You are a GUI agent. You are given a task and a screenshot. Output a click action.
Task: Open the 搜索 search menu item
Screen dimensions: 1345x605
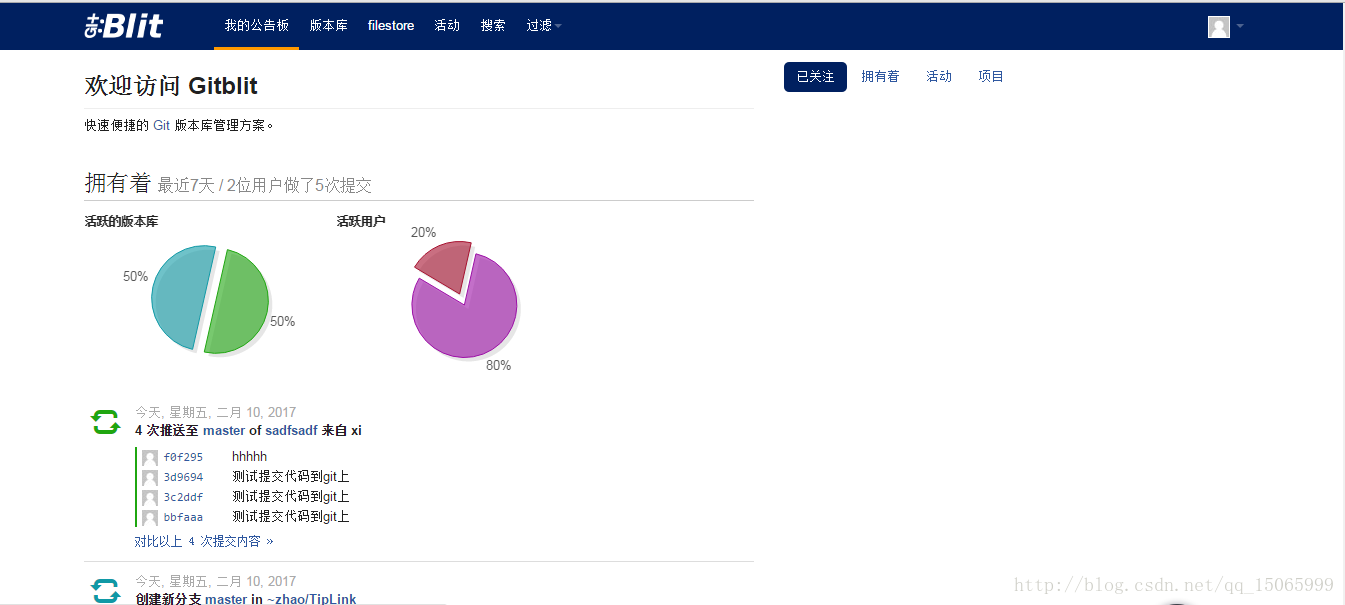click(x=493, y=26)
